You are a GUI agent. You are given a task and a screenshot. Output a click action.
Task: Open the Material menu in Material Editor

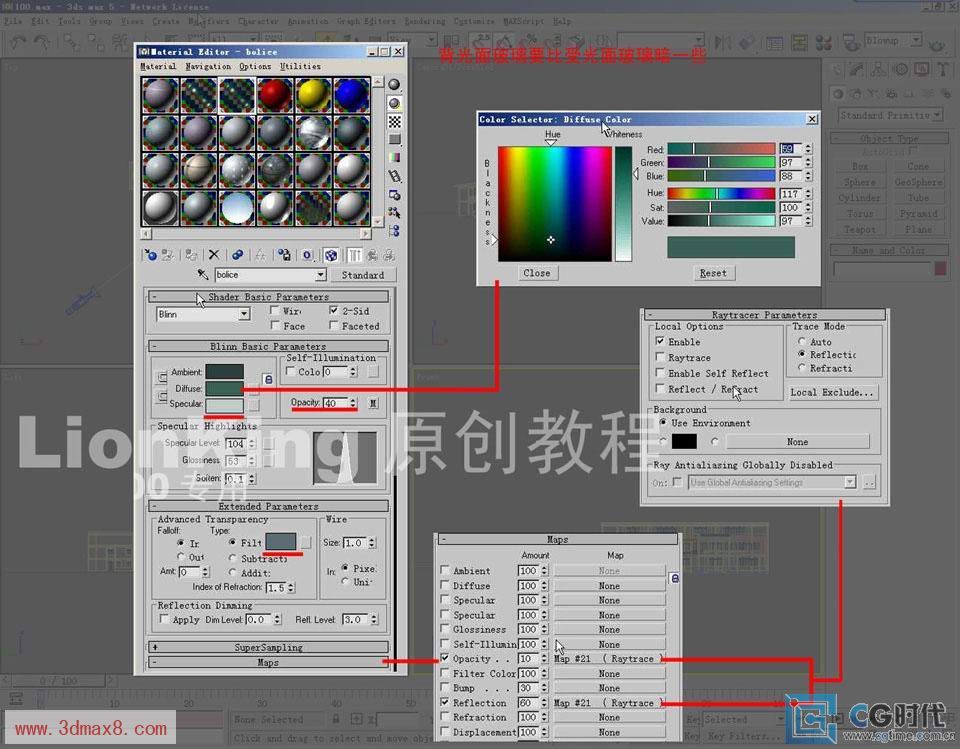coord(158,66)
